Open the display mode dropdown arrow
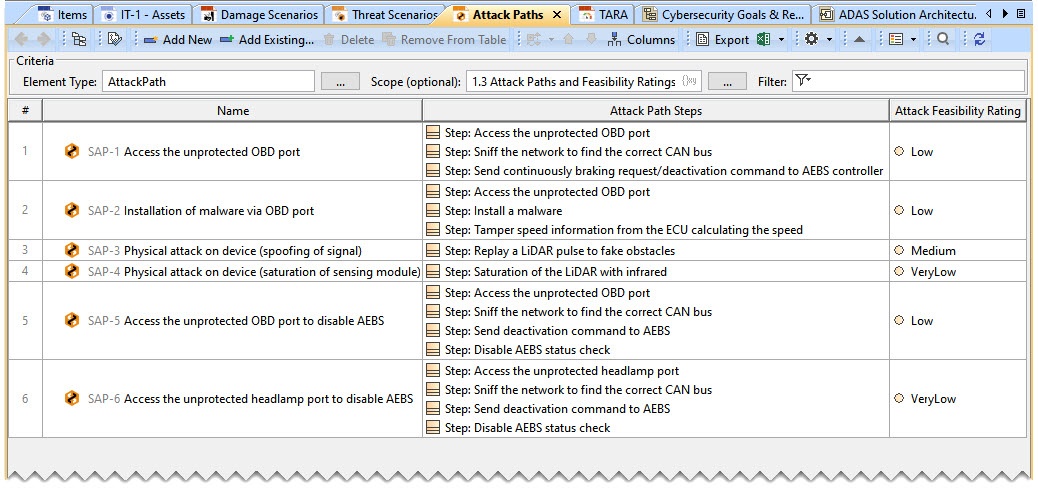Screen dimensions: 1038x491 coord(913,40)
